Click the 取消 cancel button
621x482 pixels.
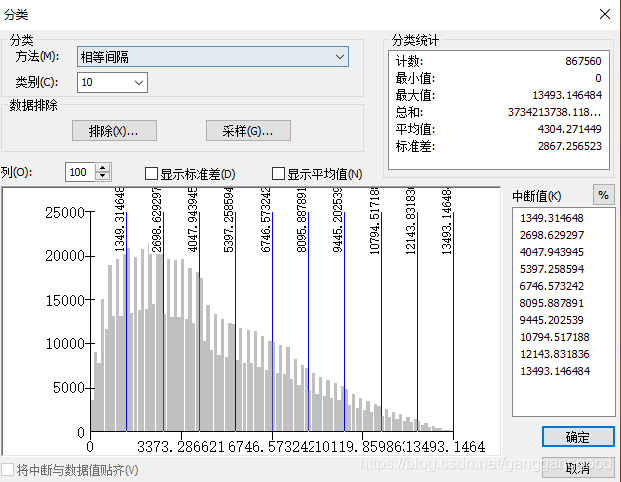(x=578, y=469)
